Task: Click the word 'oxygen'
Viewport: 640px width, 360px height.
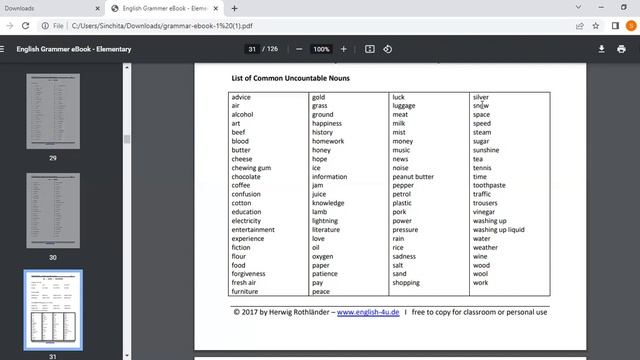Action: click(322, 256)
